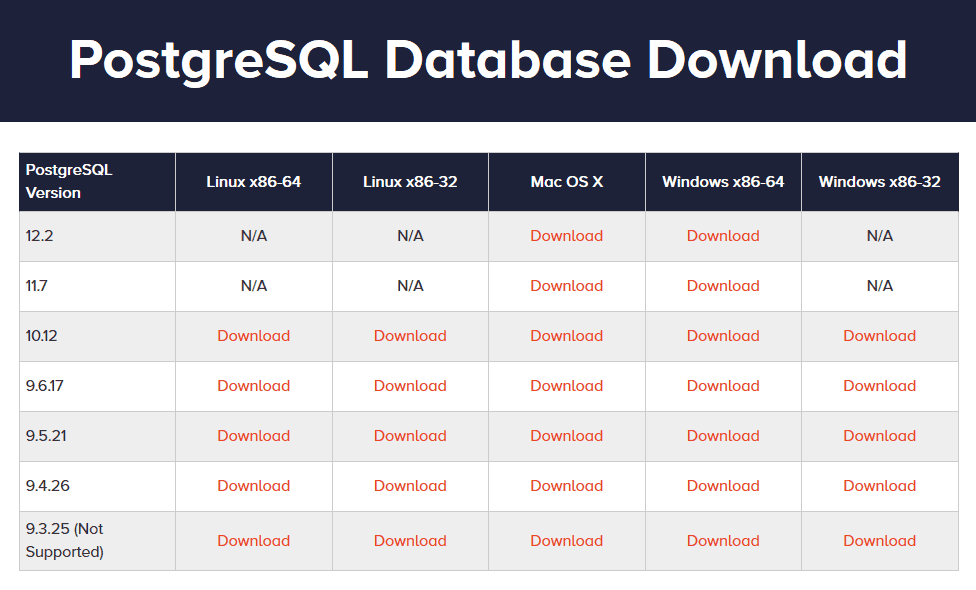The height and width of the screenshot is (590, 976).
Task: Download PostgreSQL 11.7 for Windows x86-64
Action: (x=722, y=286)
